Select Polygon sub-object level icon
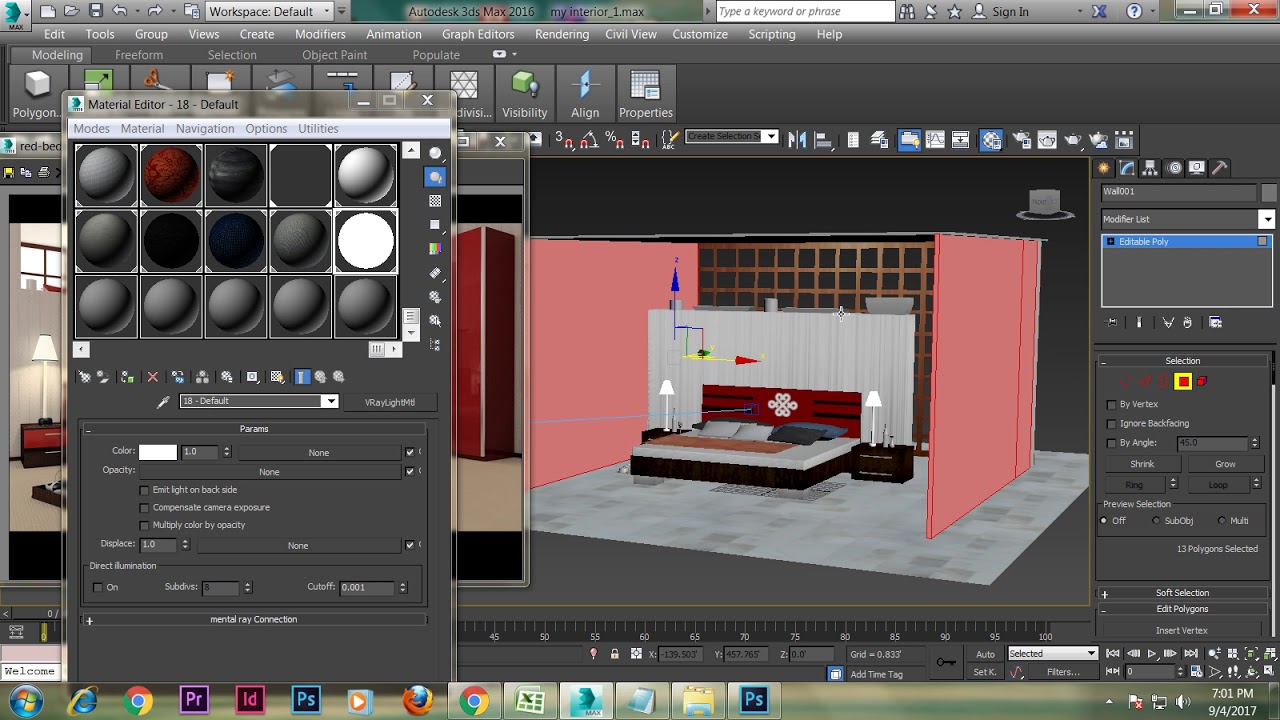1280x720 pixels. 1183,381
